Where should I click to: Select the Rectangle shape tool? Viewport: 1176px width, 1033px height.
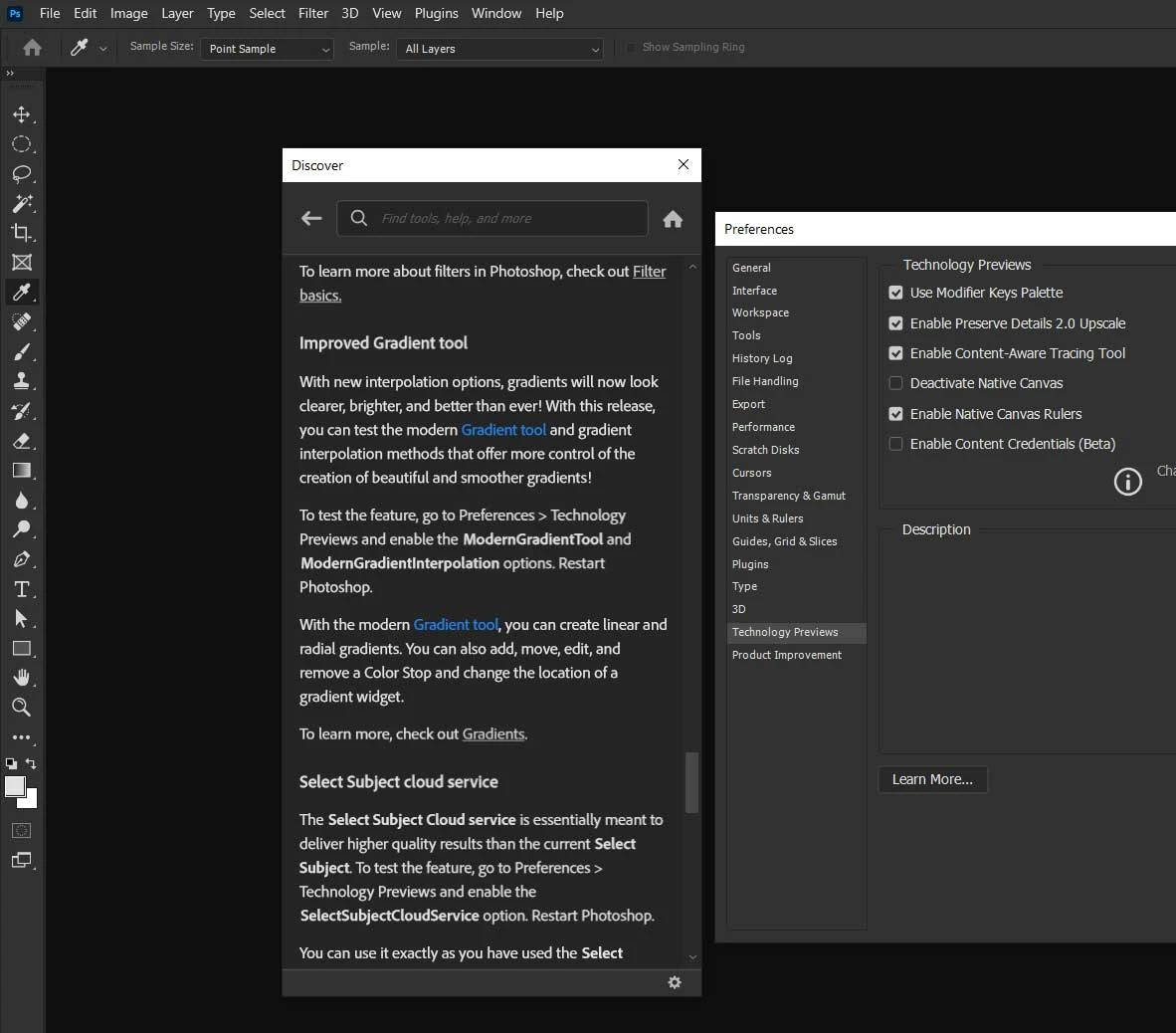pos(22,649)
